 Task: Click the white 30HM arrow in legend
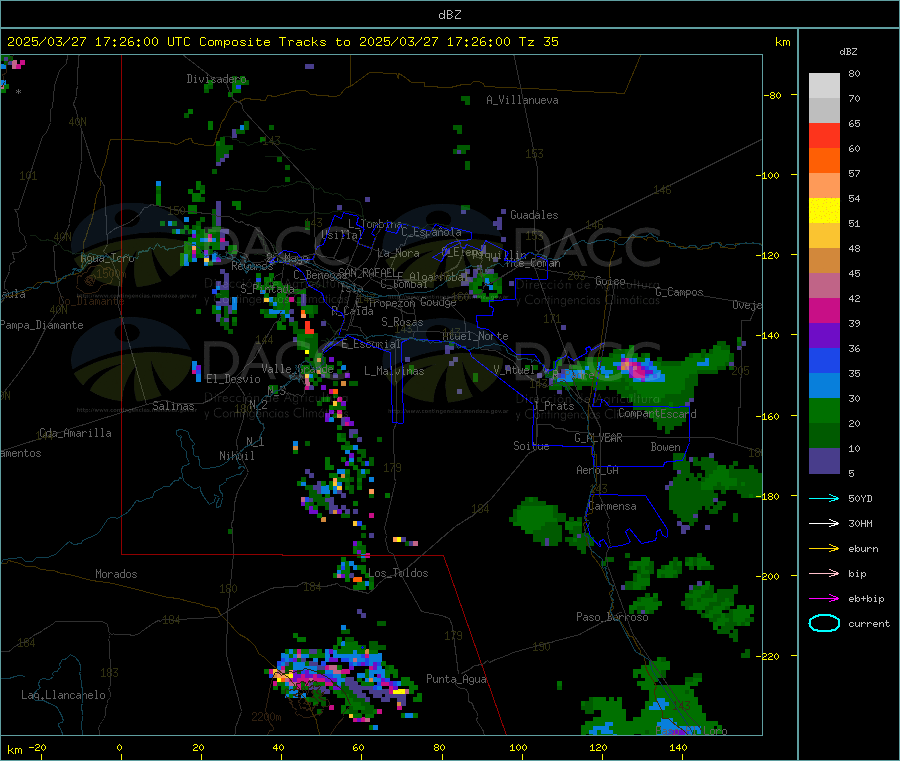tap(824, 523)
